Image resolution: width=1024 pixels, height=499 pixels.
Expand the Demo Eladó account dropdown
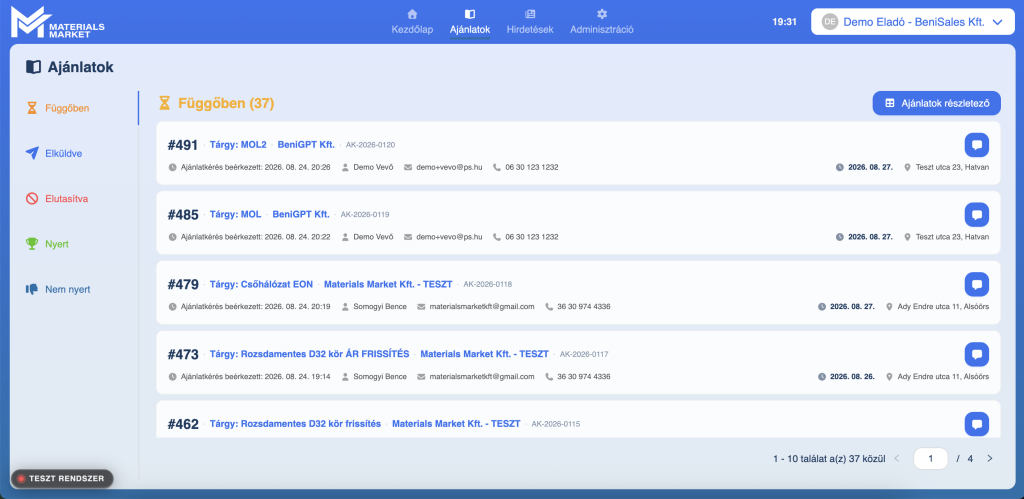pyautogui.click(x=913, y=22)
